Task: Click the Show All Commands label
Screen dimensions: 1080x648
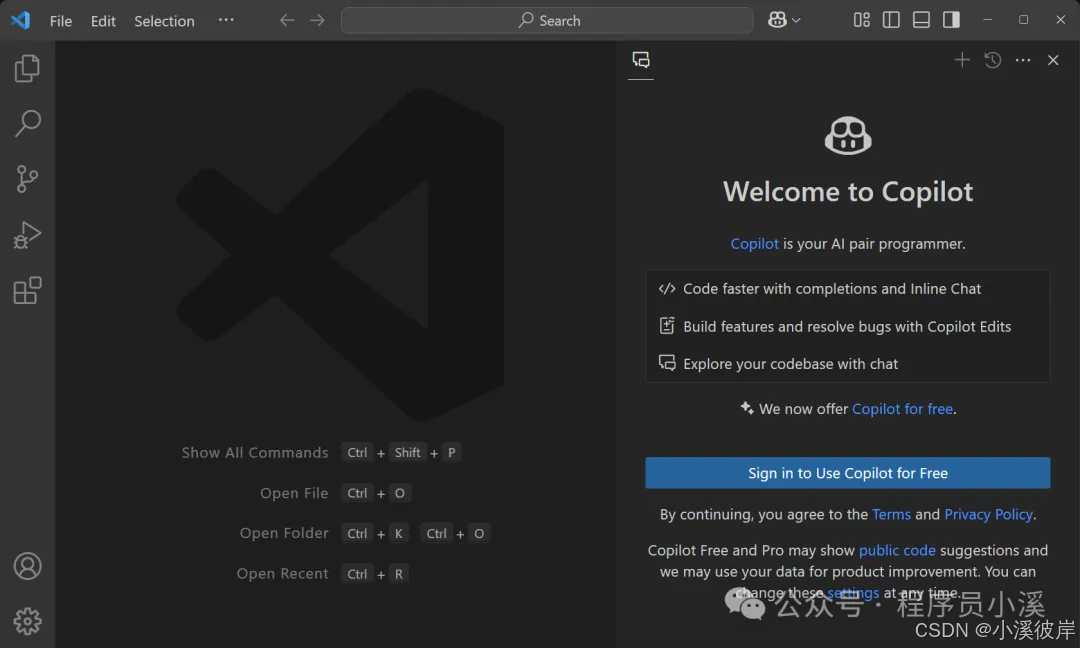Action: pos(255,452)
